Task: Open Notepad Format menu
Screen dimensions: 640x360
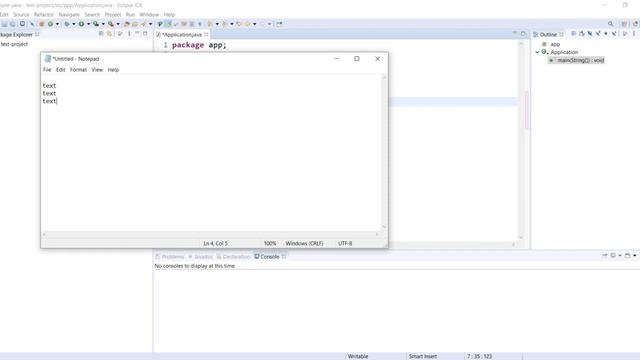Action: pyautogui.click(x=78, y=70)
